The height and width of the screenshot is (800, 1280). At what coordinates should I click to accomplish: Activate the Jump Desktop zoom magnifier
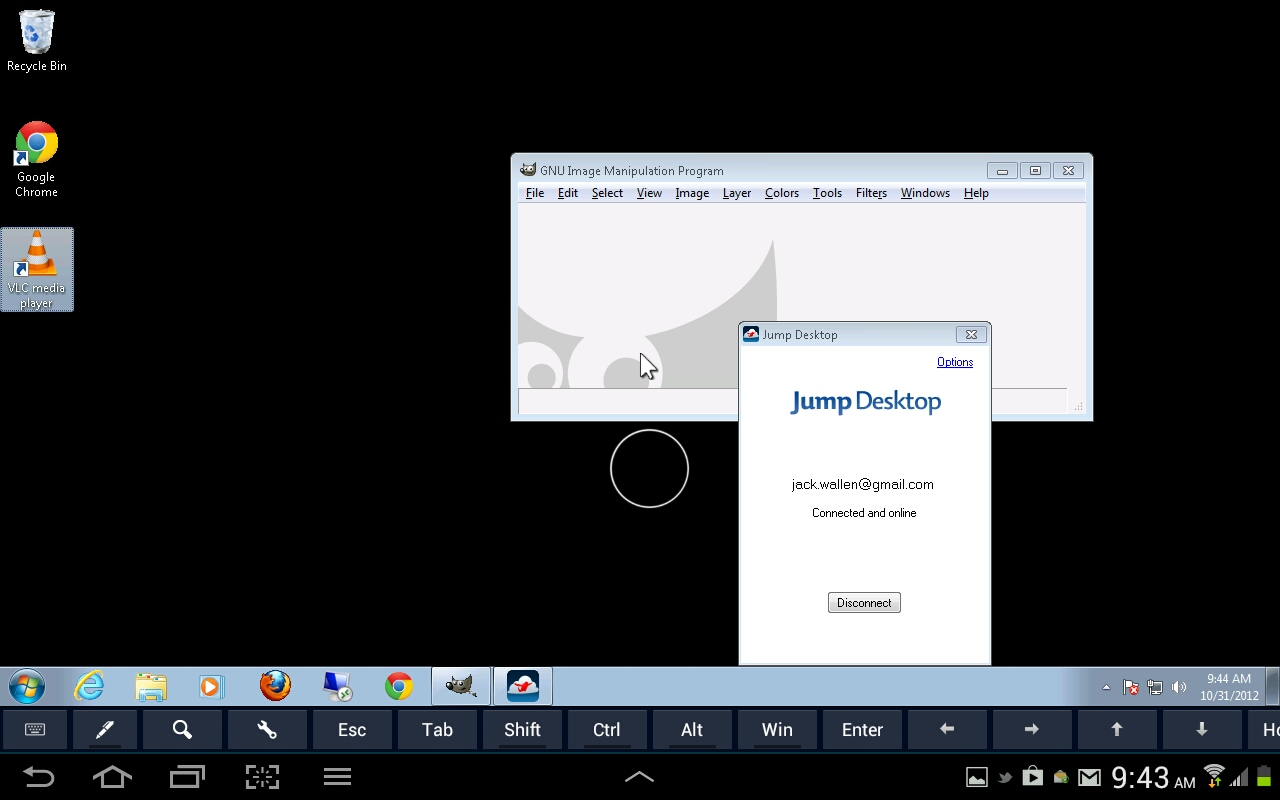click(182, 730)
